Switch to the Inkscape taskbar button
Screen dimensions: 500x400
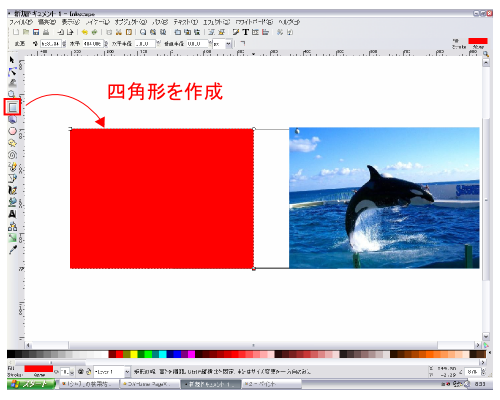211,384
